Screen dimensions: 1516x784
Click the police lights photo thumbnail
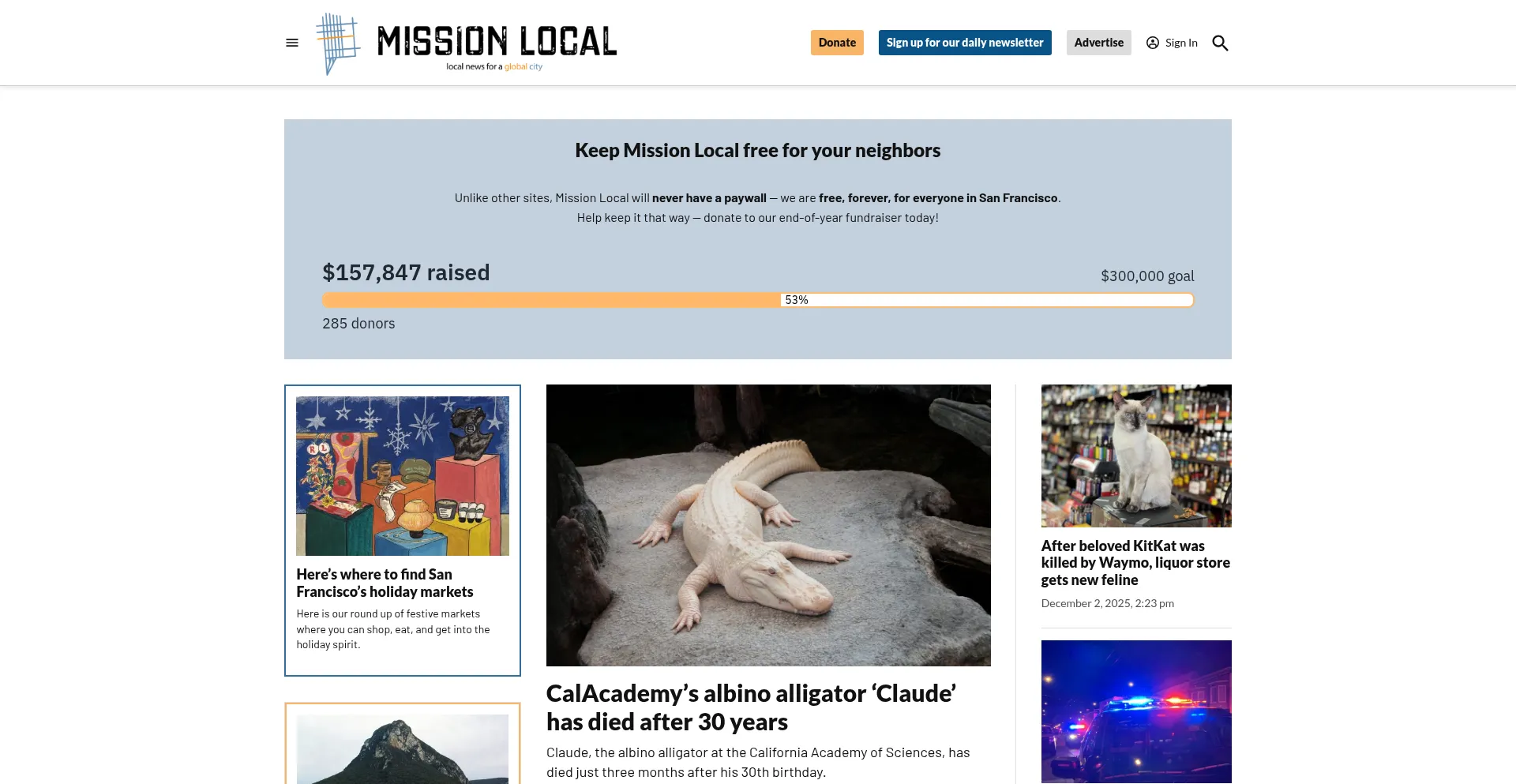(x=1136, y=711)
